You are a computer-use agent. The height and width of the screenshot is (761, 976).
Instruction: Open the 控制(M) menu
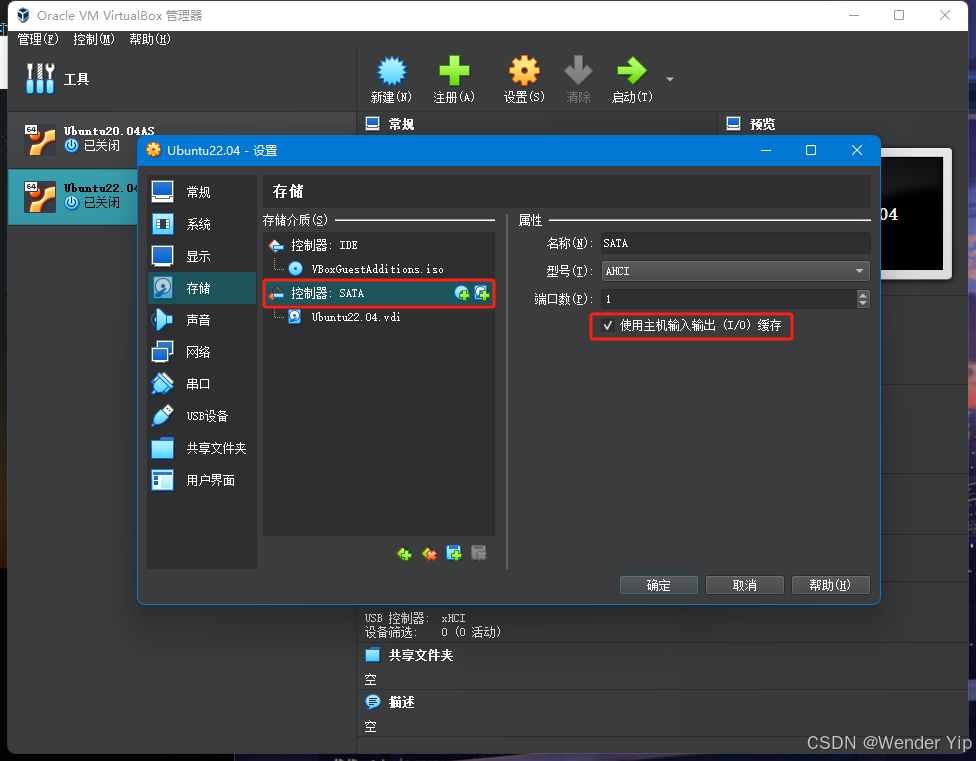point(93,39)
